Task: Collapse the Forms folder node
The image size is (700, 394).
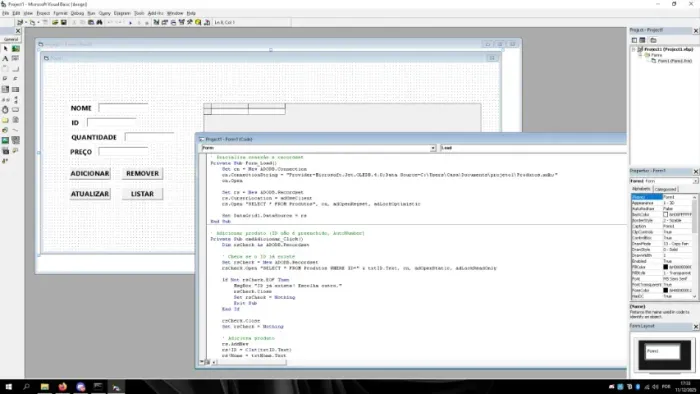Action: click(640, 55)
